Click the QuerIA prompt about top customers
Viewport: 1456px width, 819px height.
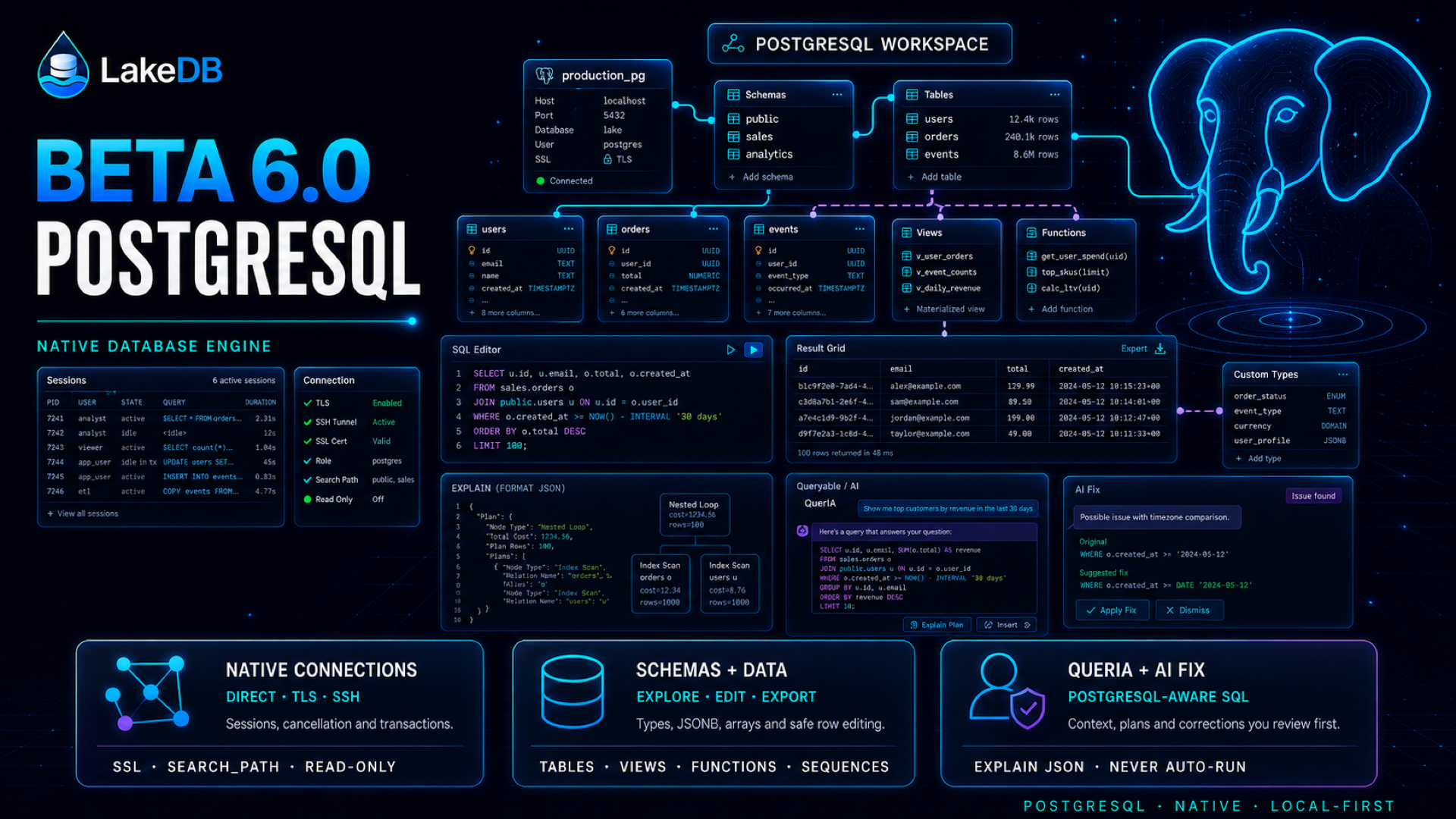(948, 509)
